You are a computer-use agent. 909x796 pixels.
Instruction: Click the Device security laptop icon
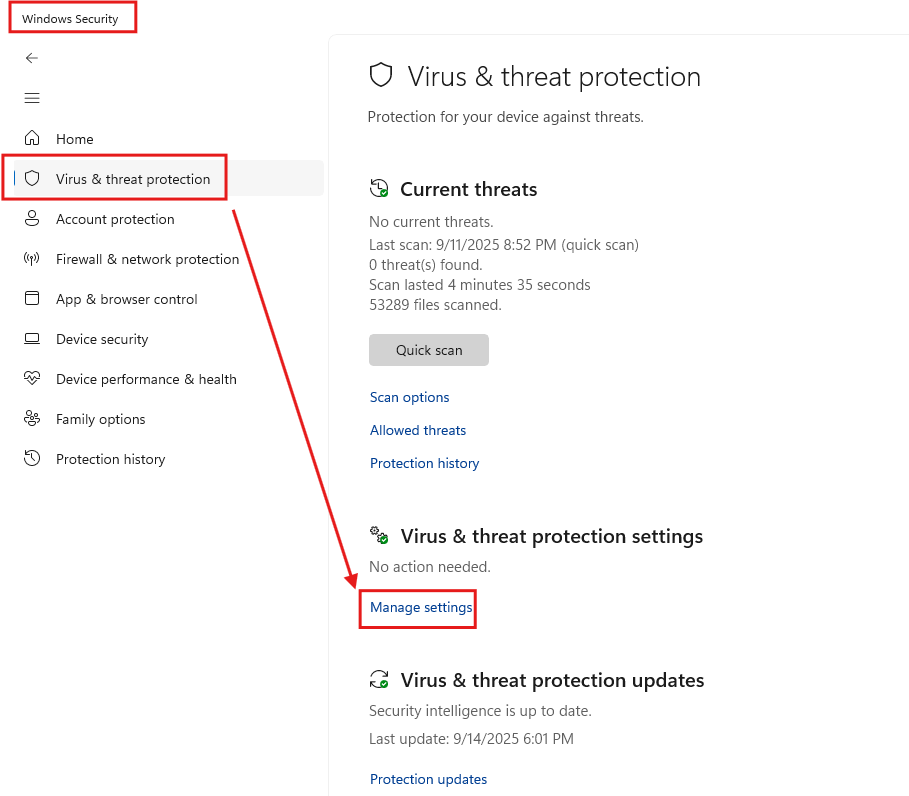(33, 339)
